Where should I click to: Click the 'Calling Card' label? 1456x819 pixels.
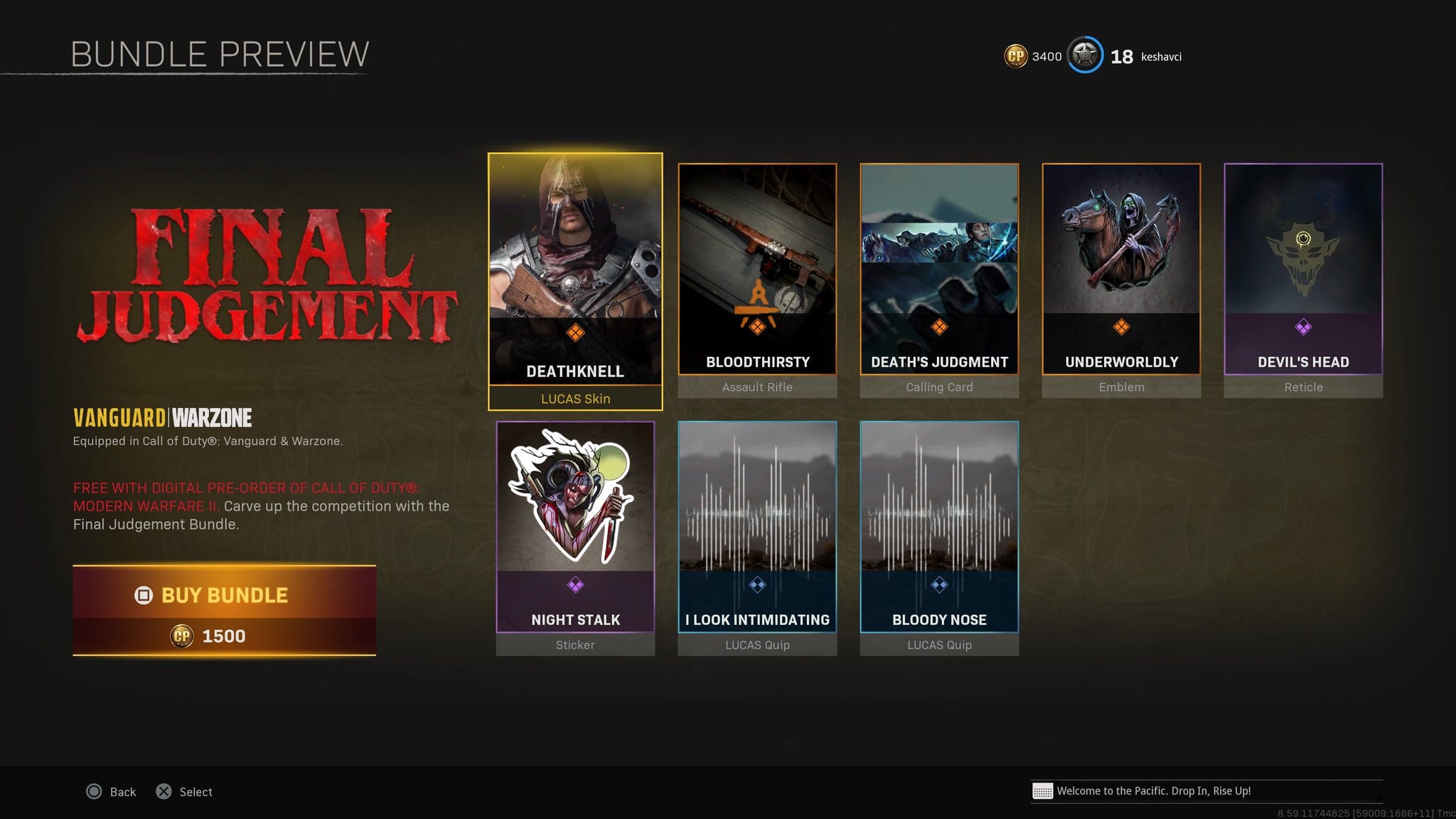(x=939, y=387)
